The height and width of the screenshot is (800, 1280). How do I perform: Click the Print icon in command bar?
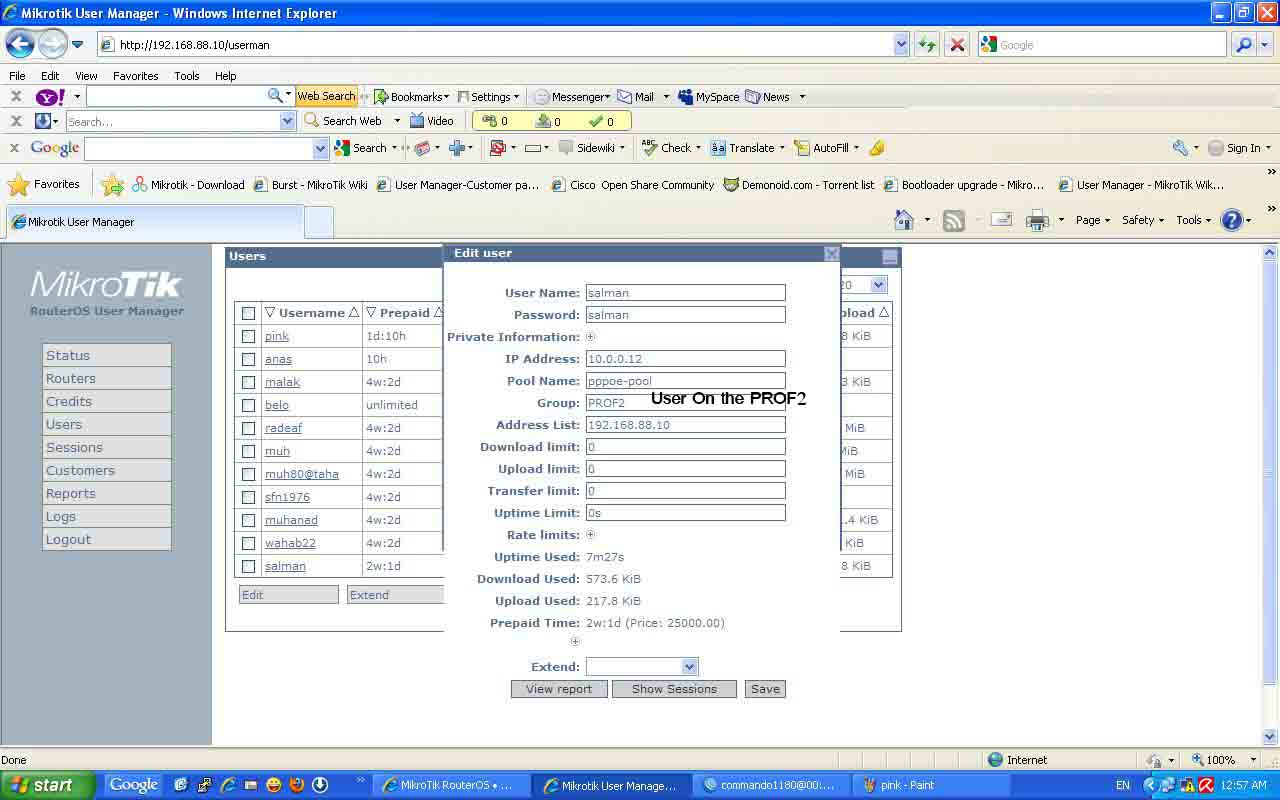1038,221
